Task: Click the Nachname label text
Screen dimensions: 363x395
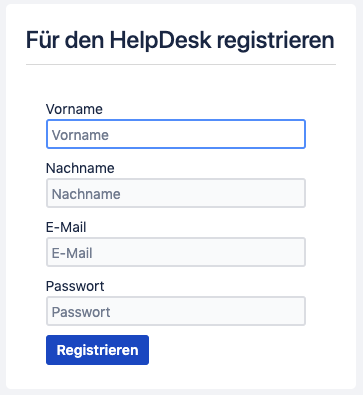Action: [x=80, y=168]
